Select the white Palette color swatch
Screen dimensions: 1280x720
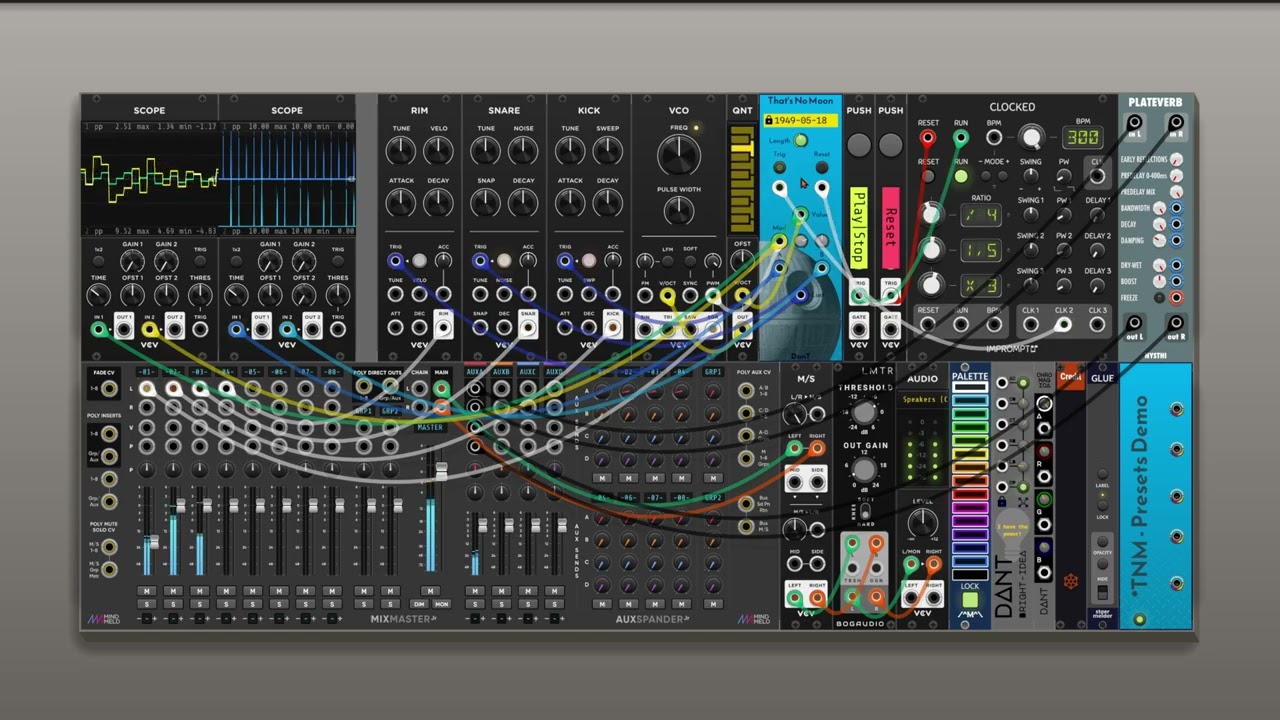(970, 388)
